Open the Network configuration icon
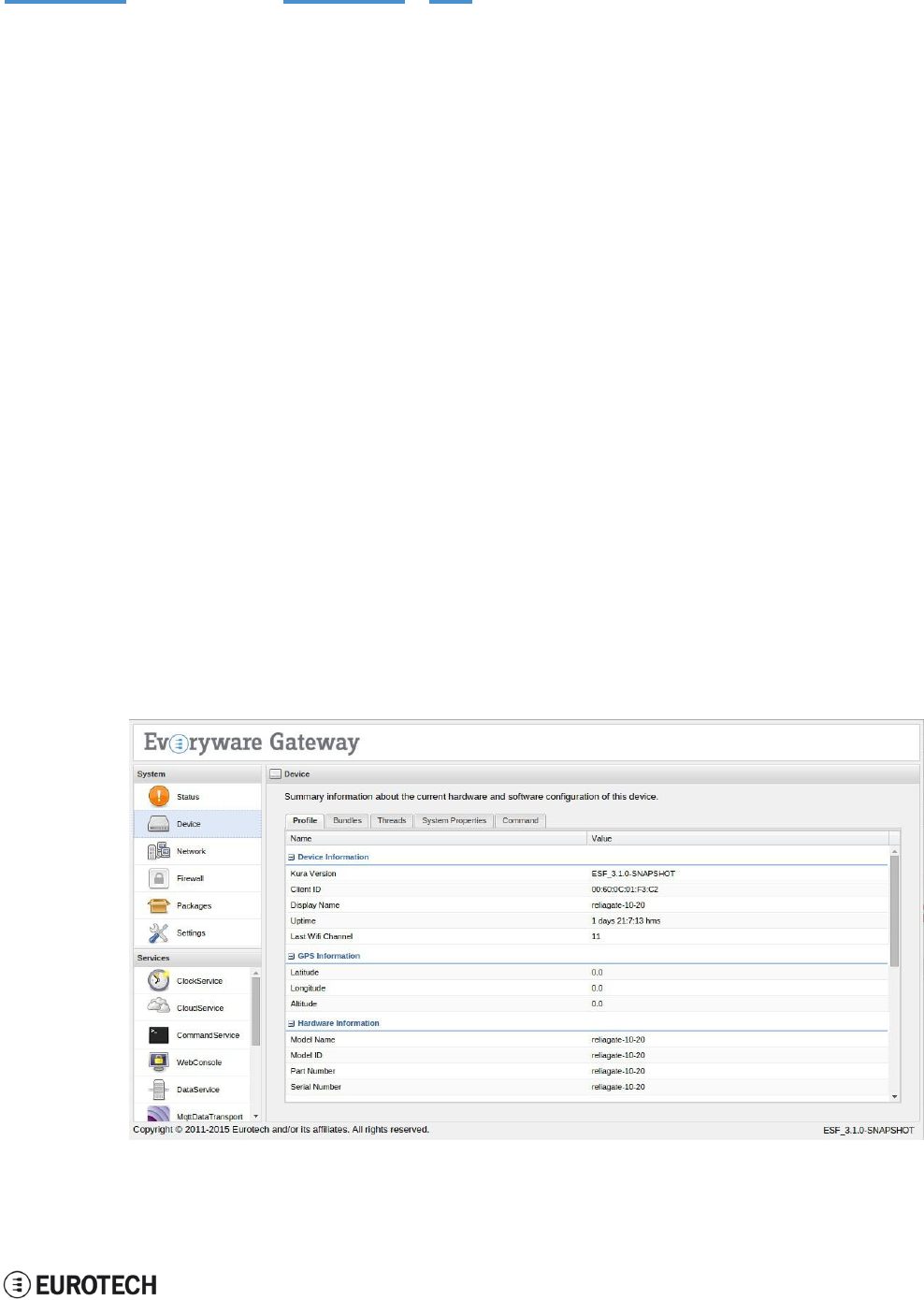 pyautogui.click(x=158, y=851)
